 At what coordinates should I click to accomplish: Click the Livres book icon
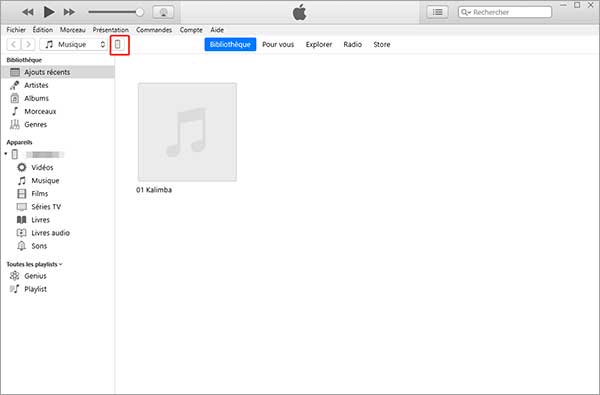point(22,220)
